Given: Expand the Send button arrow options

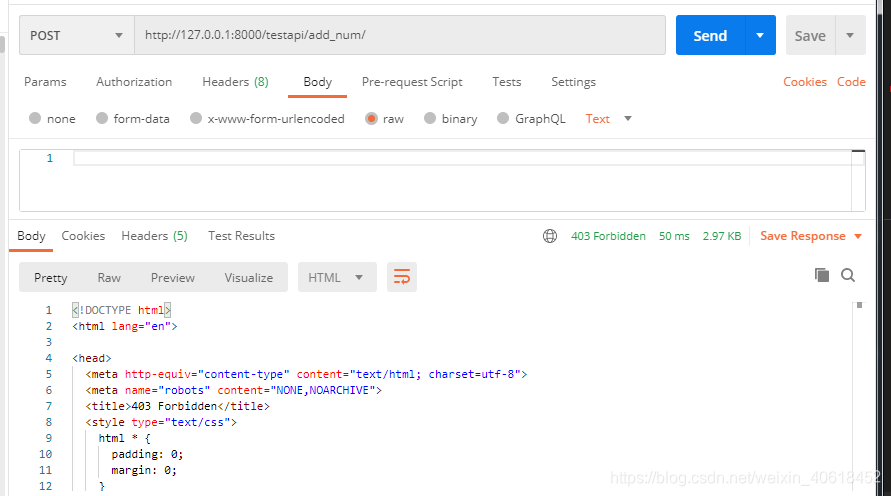Looking at the screenshot, I should pos(760,35).
